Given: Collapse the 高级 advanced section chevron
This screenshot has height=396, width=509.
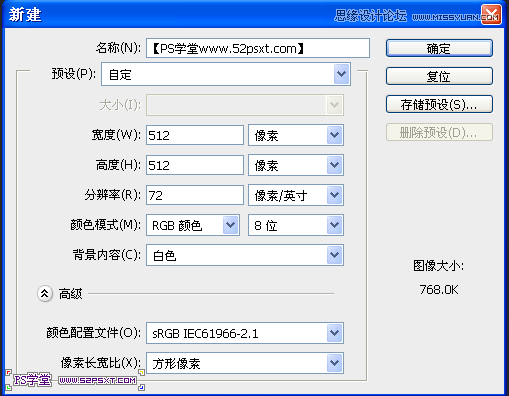Looking at the screenshot, I should 45,294.
